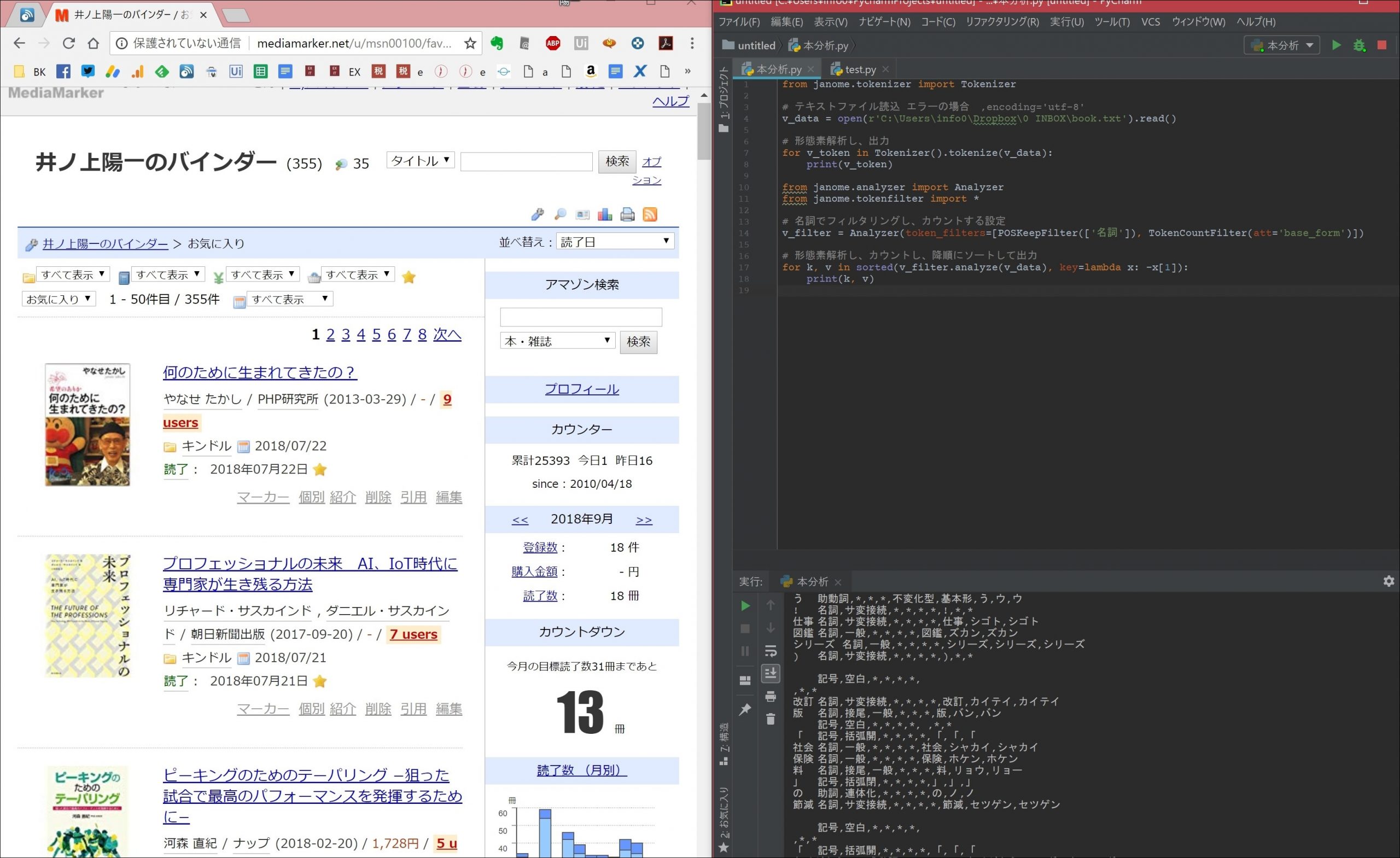Open Facebook bookmark in bookmarks bar

[63, 72]
